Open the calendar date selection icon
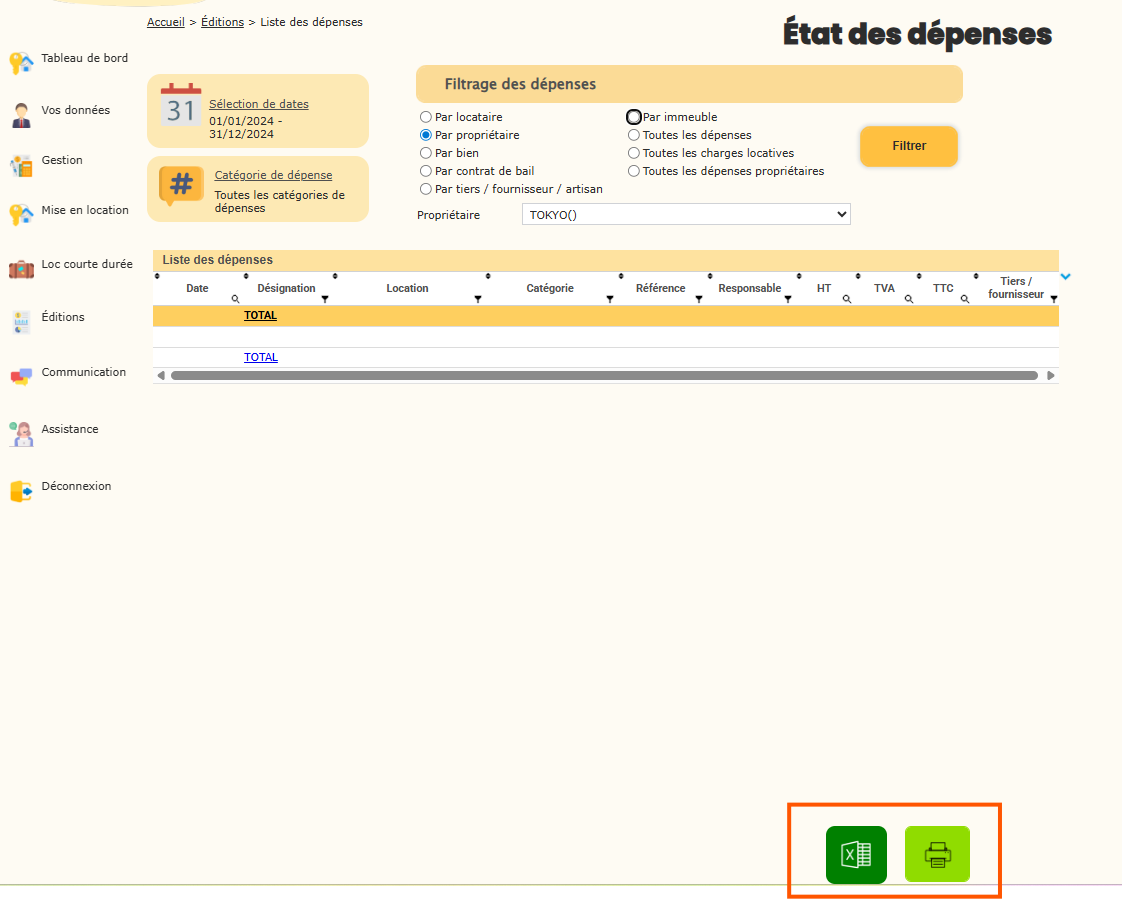The image size is (1122, 900). click(181, 105)
